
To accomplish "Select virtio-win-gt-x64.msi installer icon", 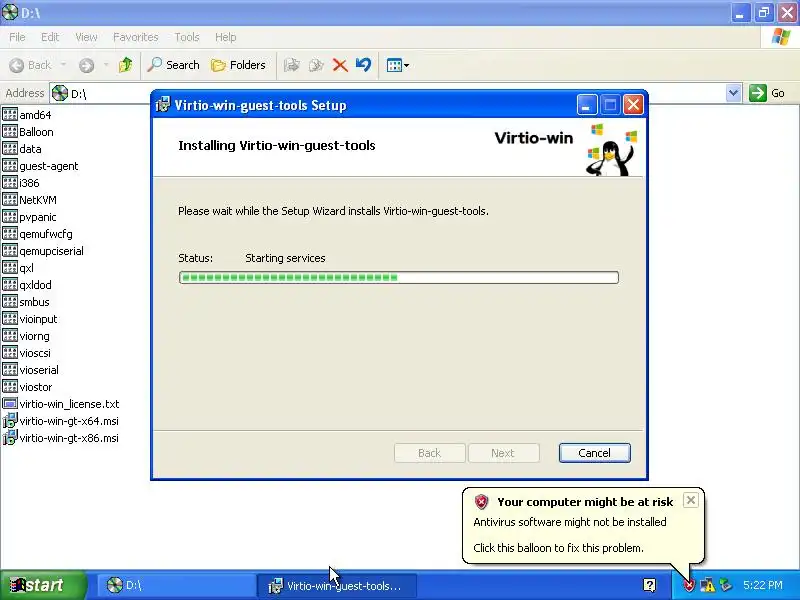I will coord(10,421).
